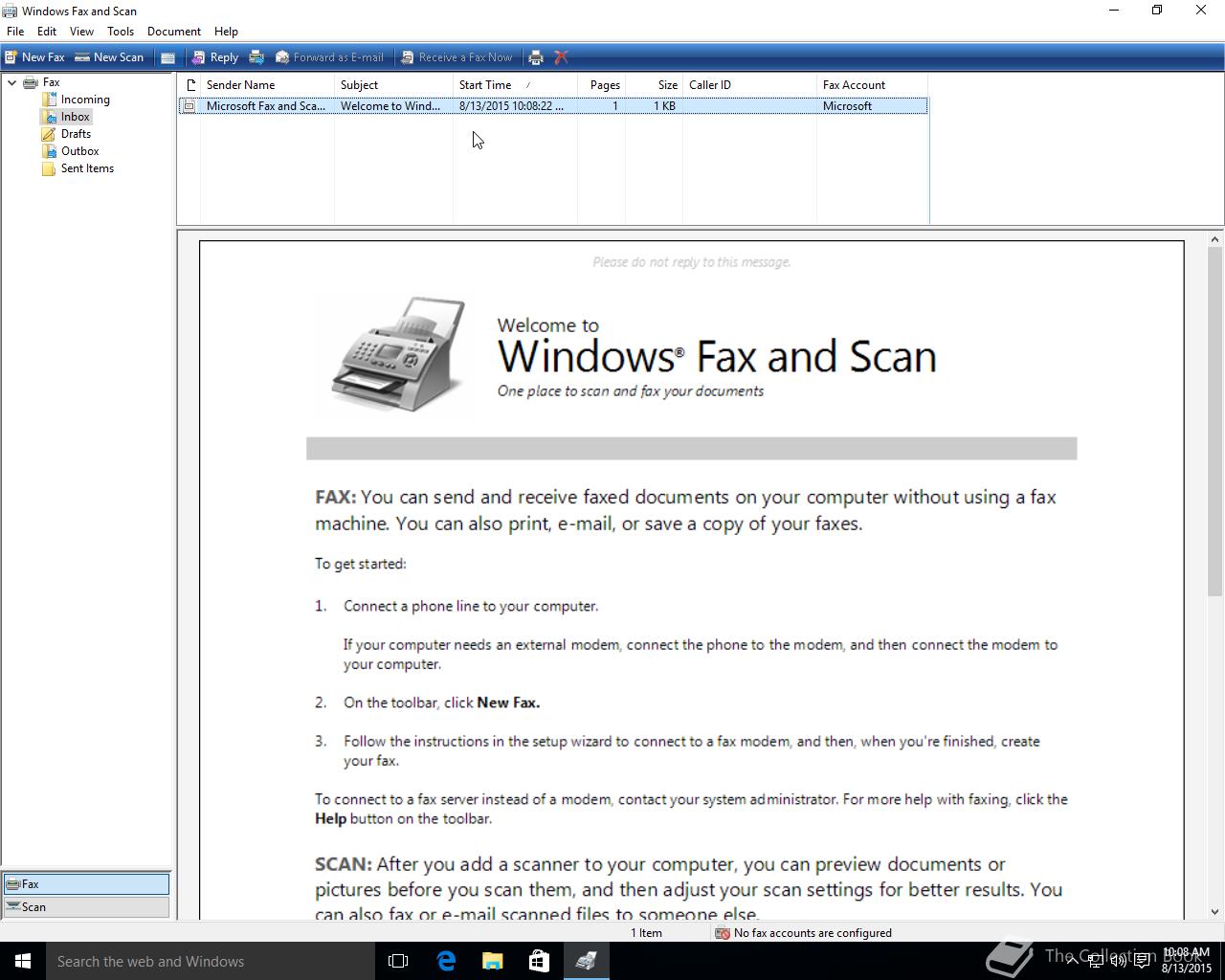The width and height of the screenshot is (1225, 980).
Task: Click Forward as E-mail in toolbar
Action: click(329, 57)
